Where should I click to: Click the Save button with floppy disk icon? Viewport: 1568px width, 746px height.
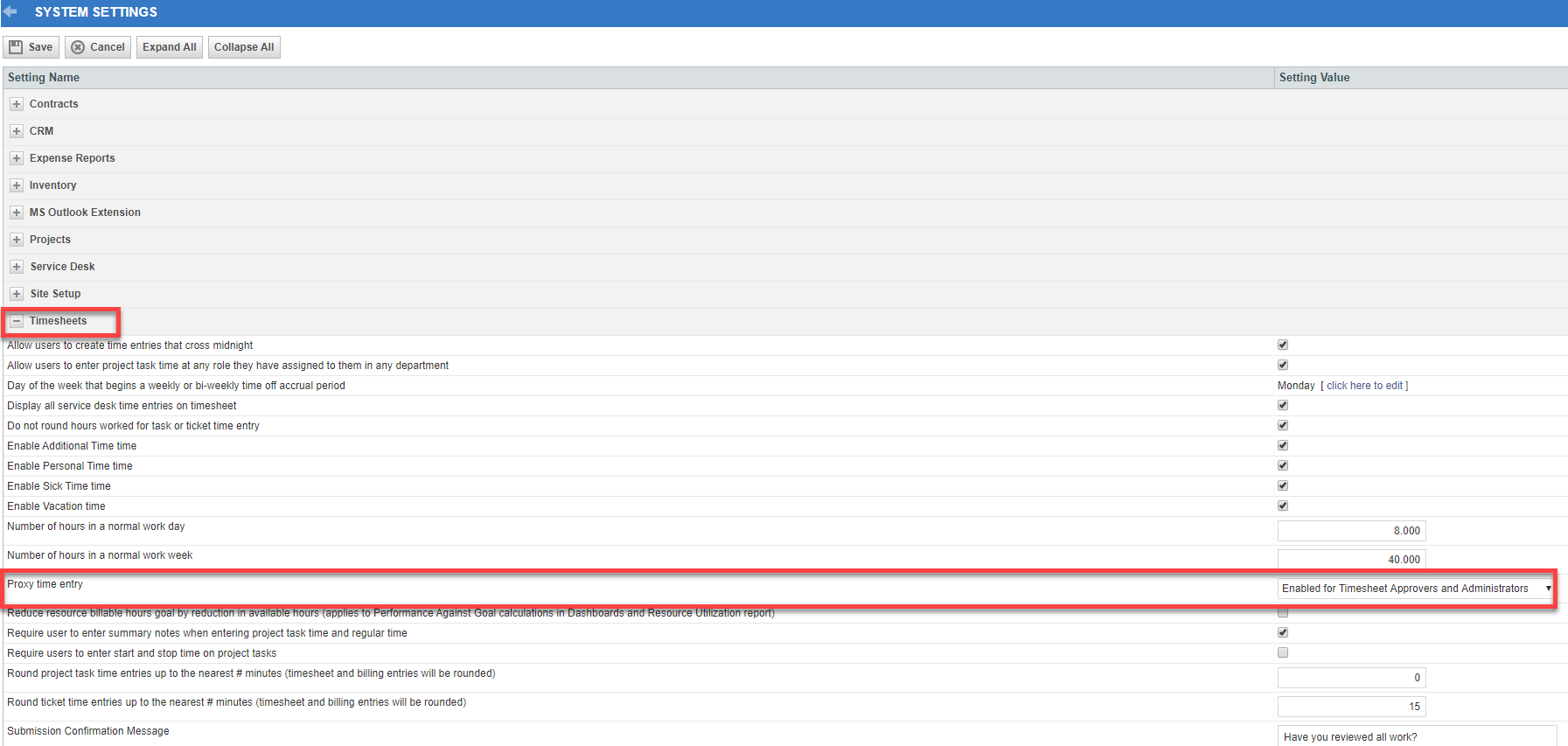tap(31, 47)
